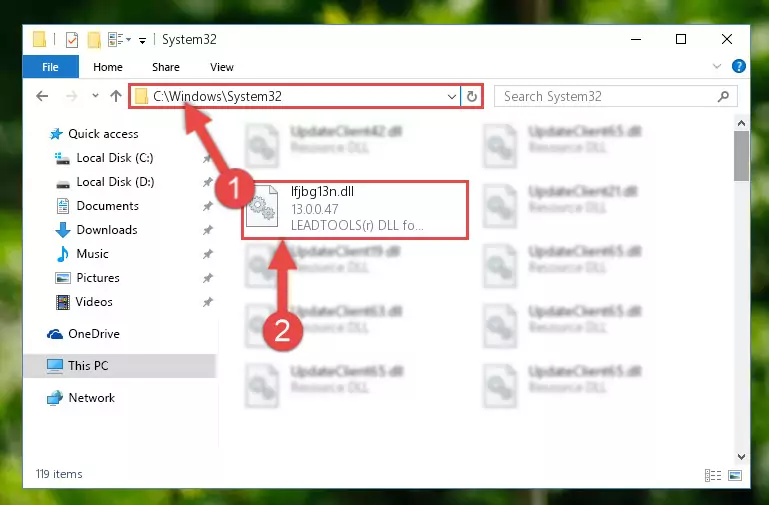
Task: Click the 13.0.0.47 version text
Action: tap(314, 209)
